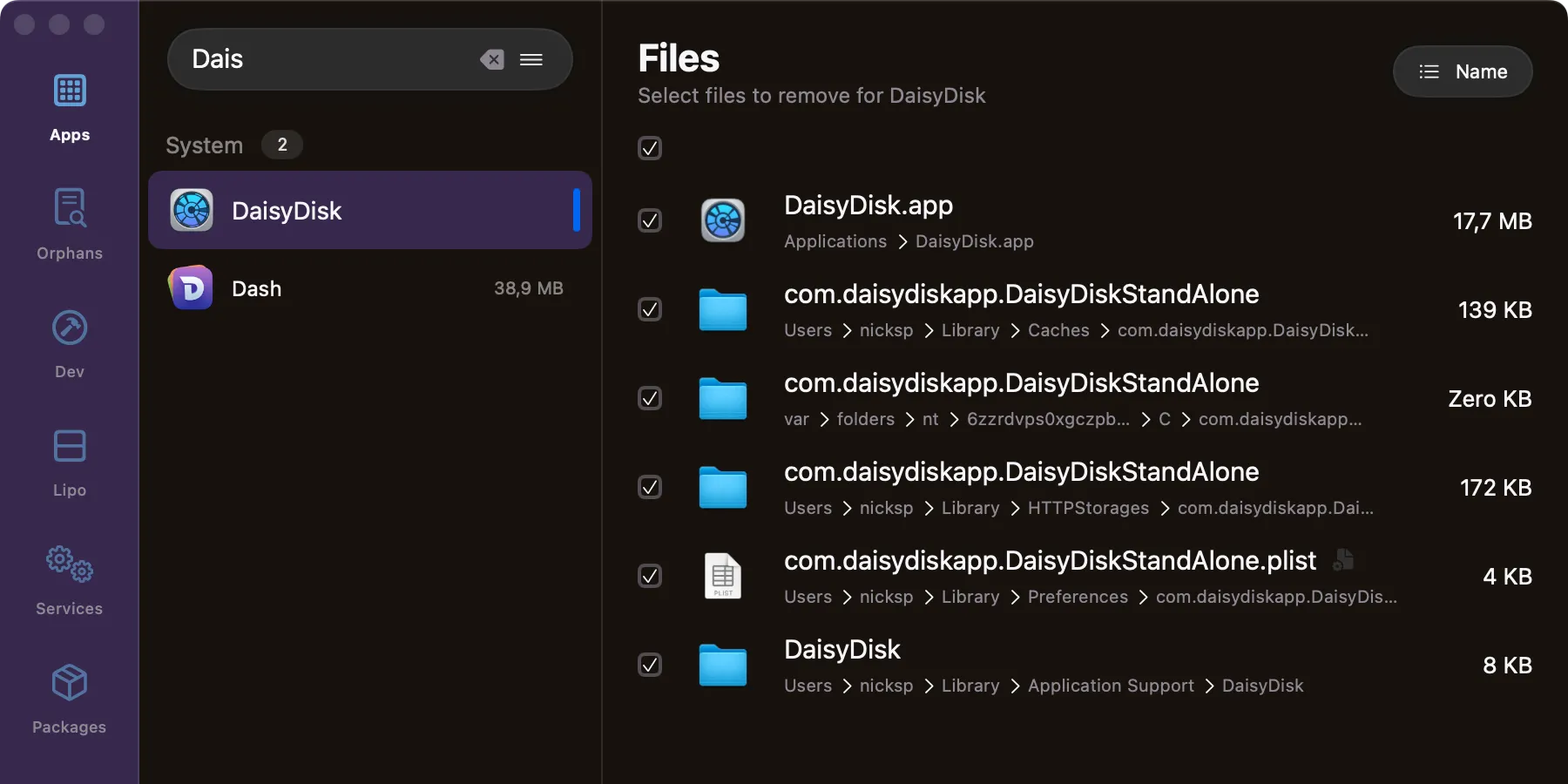Click the var folders entry folder icon
Screen dimensions: 1568x784
point(723,398)
